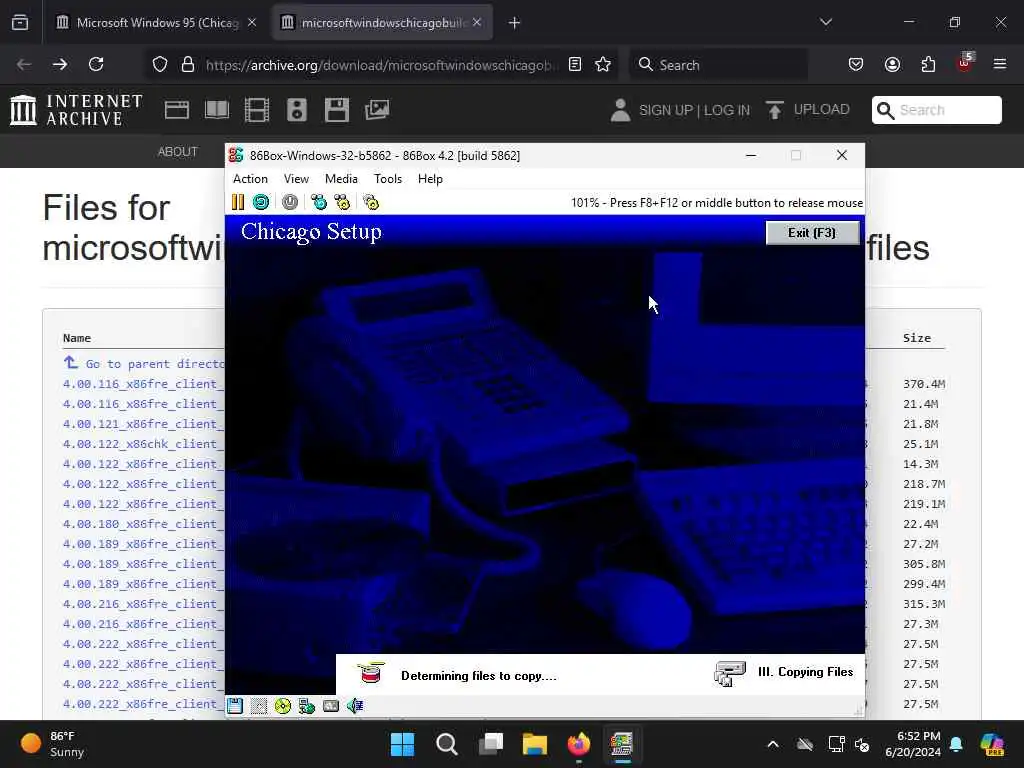Click the ABOUT navigation link

[177, 152]
